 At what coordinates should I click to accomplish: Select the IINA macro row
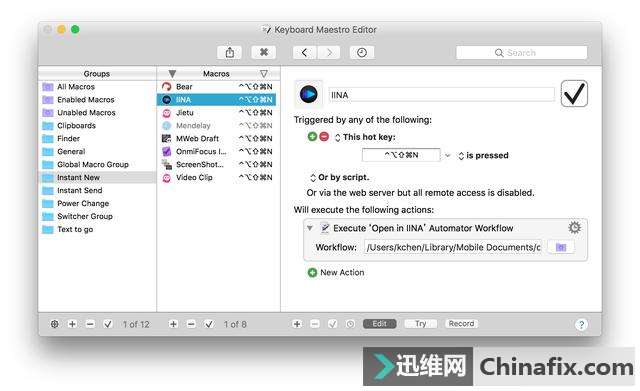[217, 100]
